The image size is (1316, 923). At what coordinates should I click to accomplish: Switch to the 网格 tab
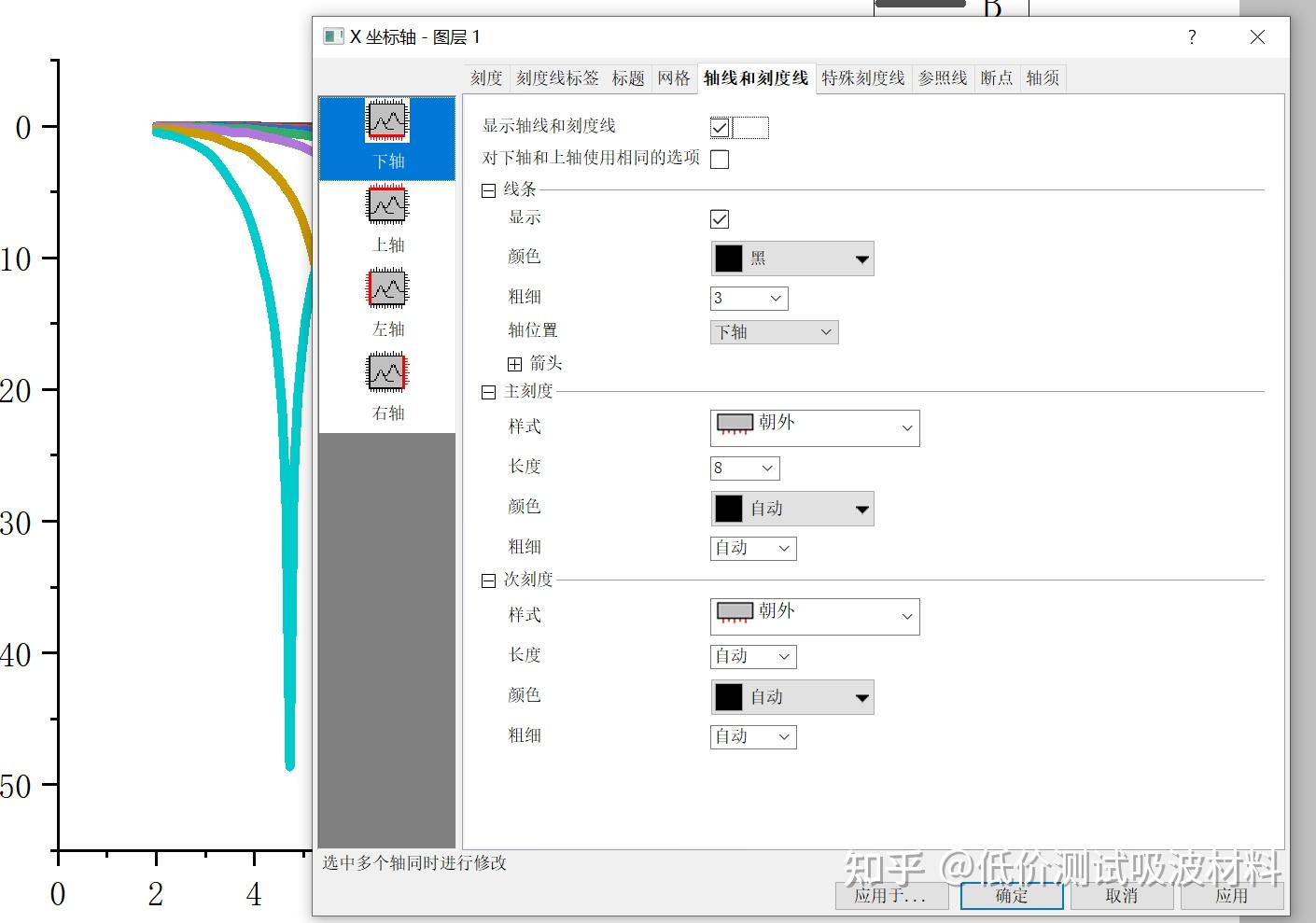click(673, 78)
